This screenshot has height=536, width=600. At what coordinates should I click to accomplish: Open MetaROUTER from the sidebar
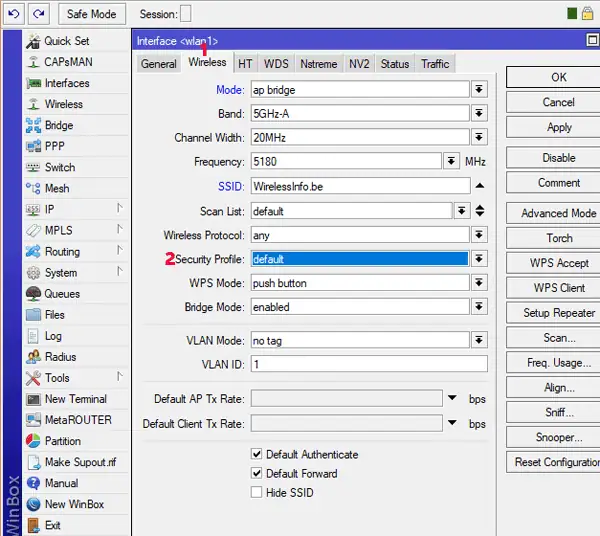click(78, 420)
